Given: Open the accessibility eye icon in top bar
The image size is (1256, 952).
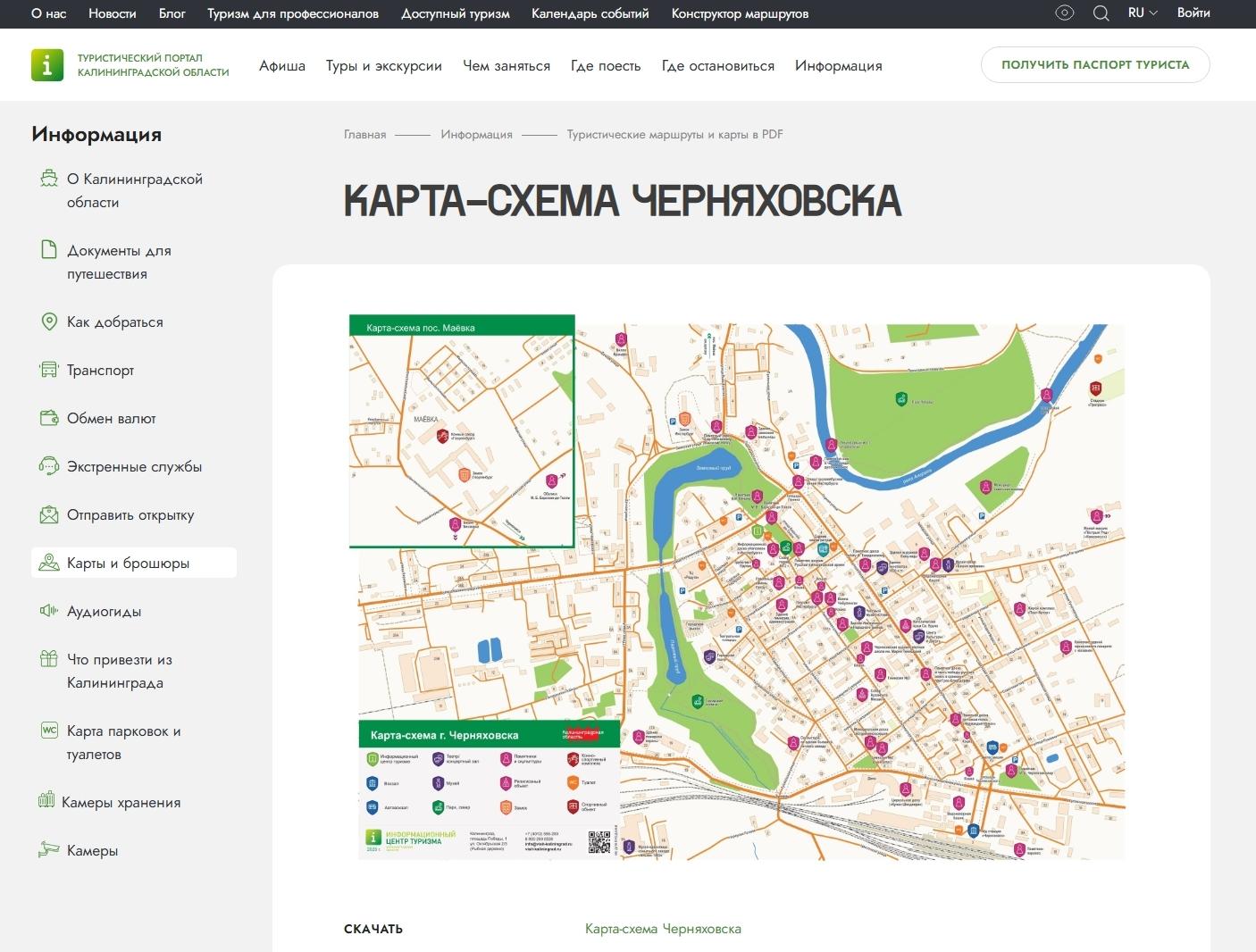Looking at the screenshot, I should click(1064, 13).
